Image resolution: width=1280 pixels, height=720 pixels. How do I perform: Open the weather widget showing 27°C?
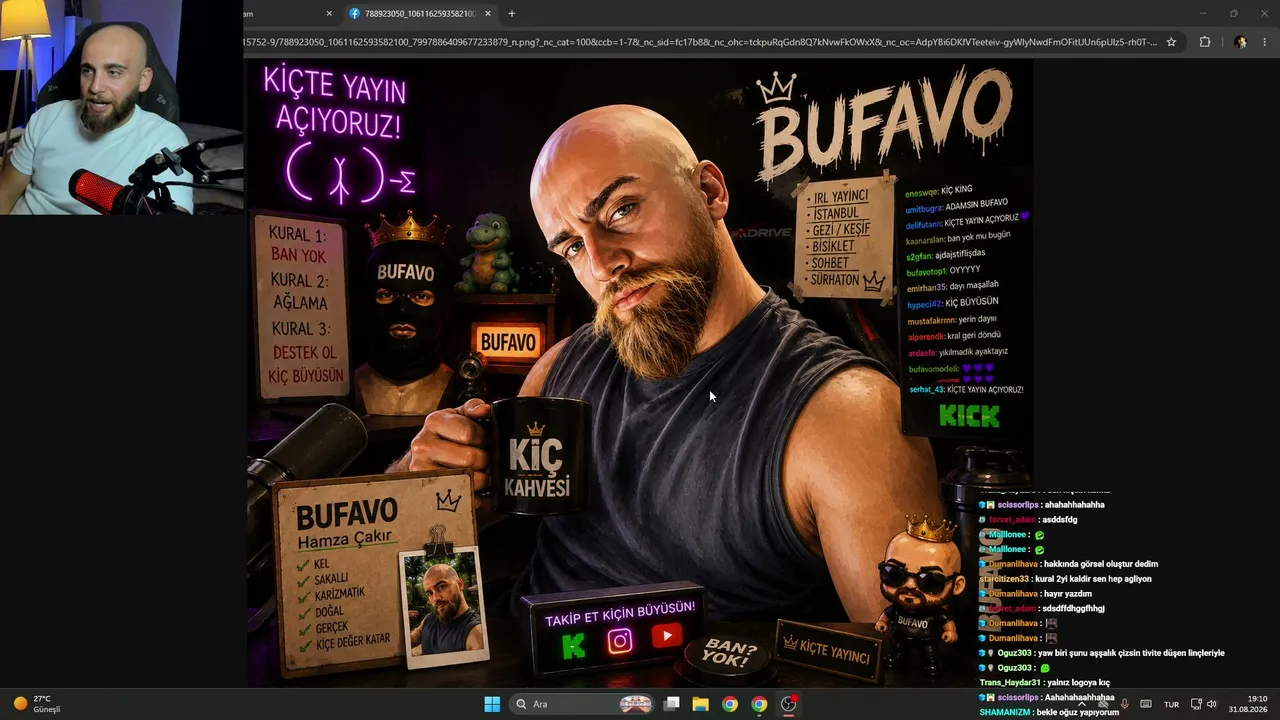coord(37,704)
